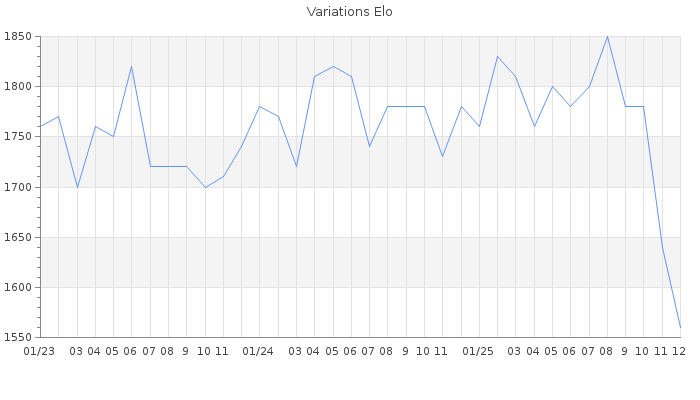Screen dimensions: 700x400
Task: Select the first dip to 1700 after 01/23
Action: (77, 187)
